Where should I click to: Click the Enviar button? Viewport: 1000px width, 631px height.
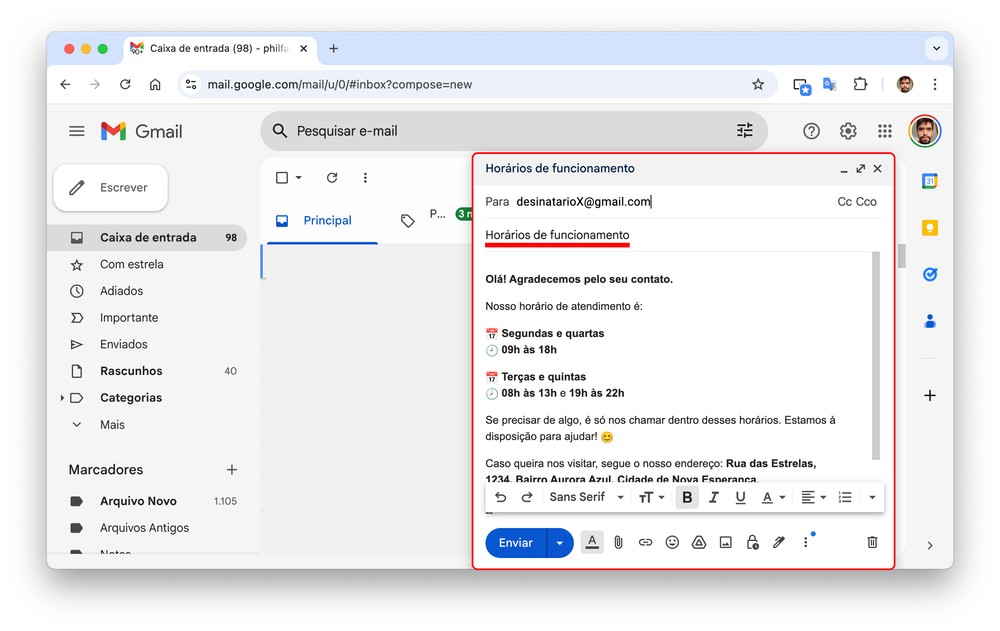(516, 543)
